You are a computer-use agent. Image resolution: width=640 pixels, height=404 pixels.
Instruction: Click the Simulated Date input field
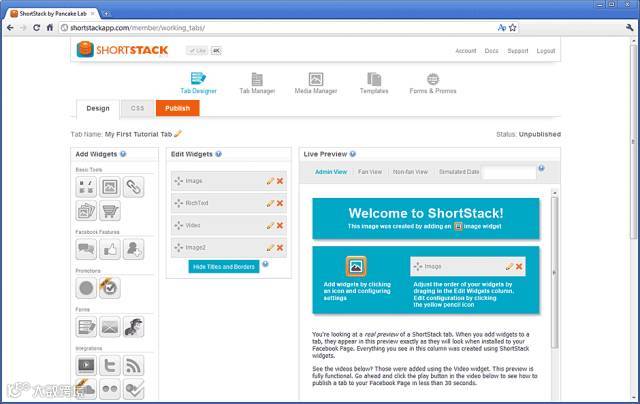click(x=509, y=172)
